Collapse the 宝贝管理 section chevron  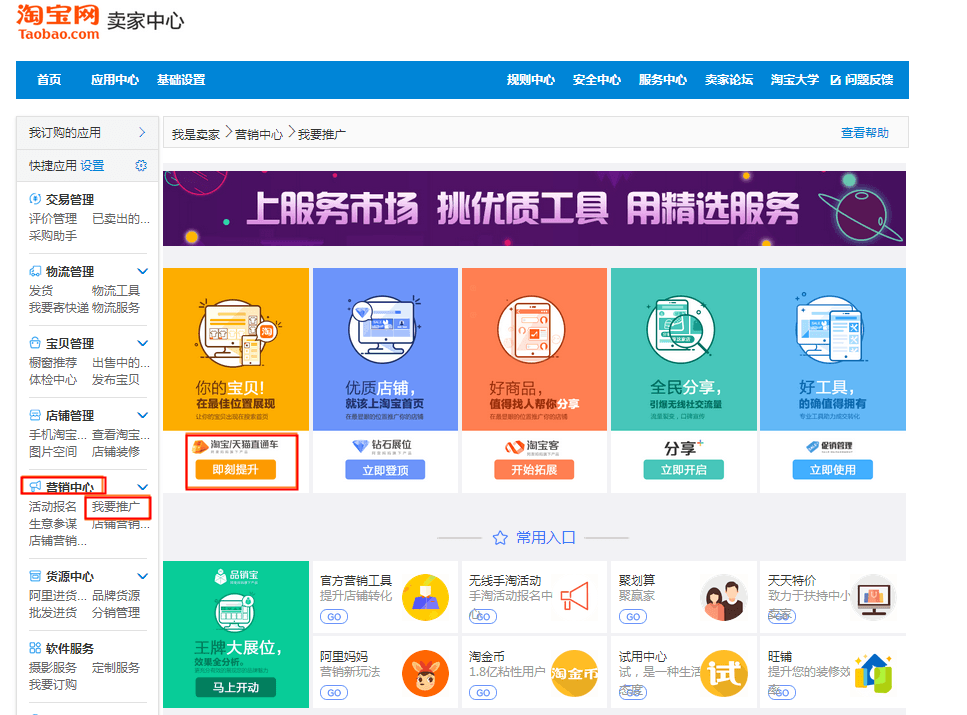(x=142, y=343)
